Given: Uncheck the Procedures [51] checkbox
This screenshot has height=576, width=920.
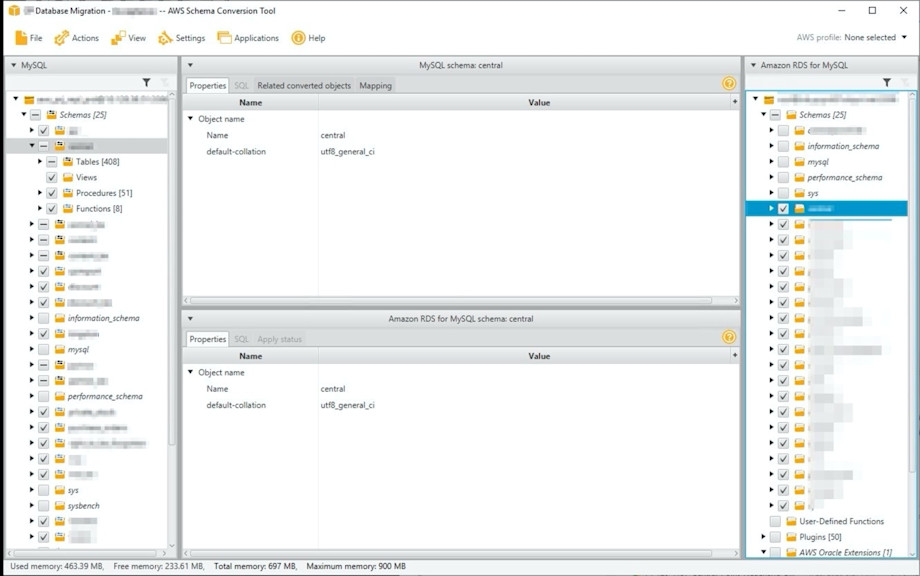Looking at the screenshot, I should pyautogui.click(x=52, y=193).
